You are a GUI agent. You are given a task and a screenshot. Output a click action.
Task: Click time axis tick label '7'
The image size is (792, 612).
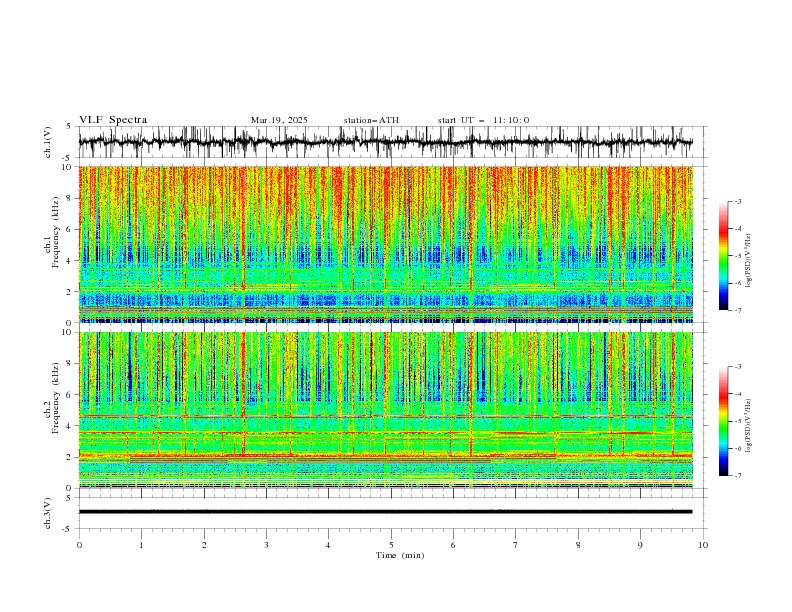[516, 545]
